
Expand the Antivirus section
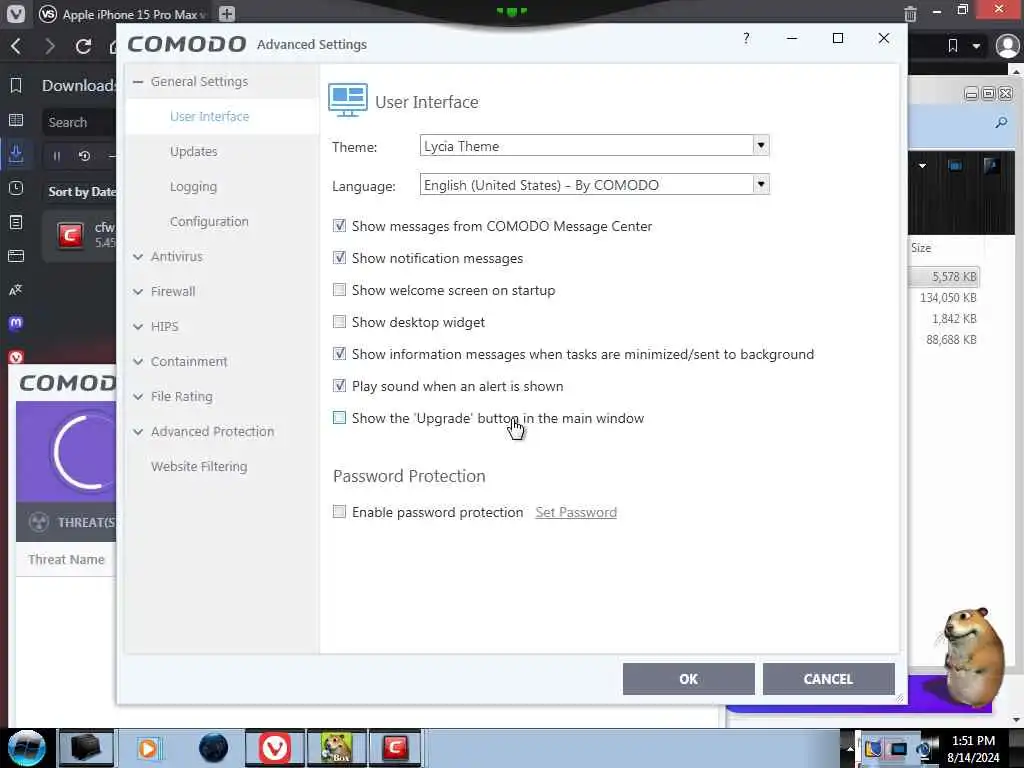coord(138,257)
